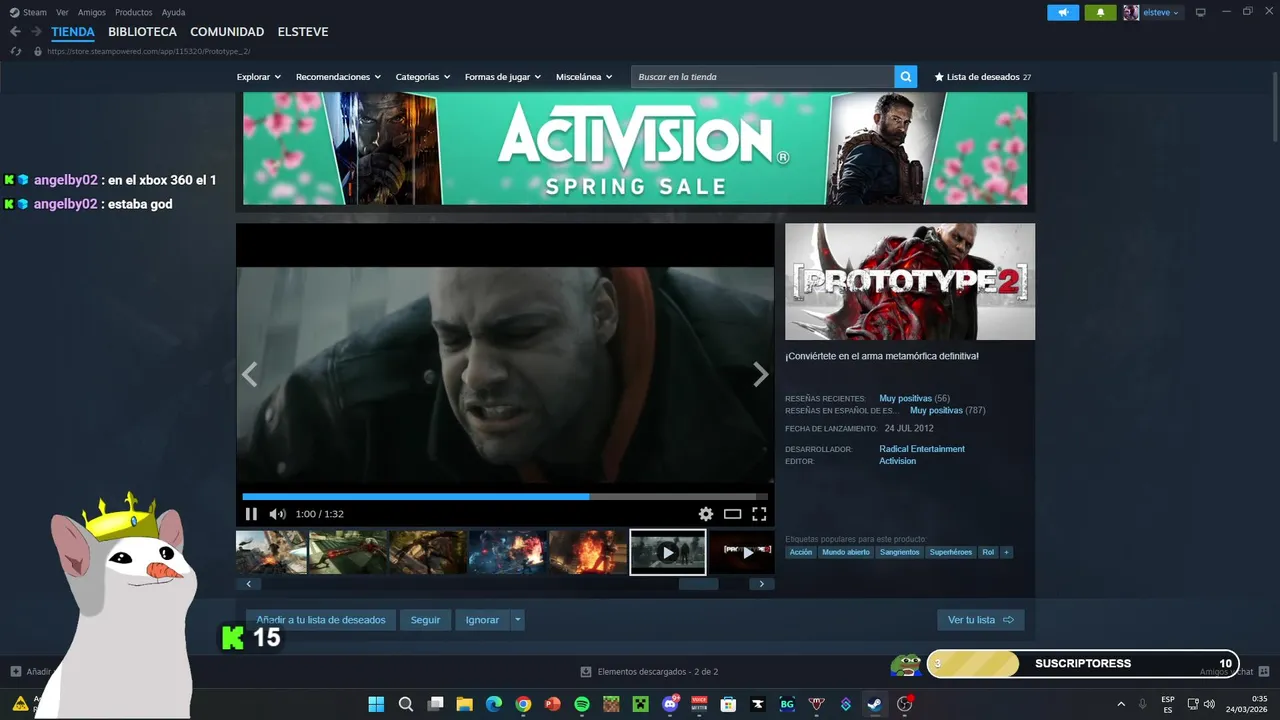The image size is (1280, 720).
Task: Expand the Recomendaciones dropdown
Action: click(338, 77)
